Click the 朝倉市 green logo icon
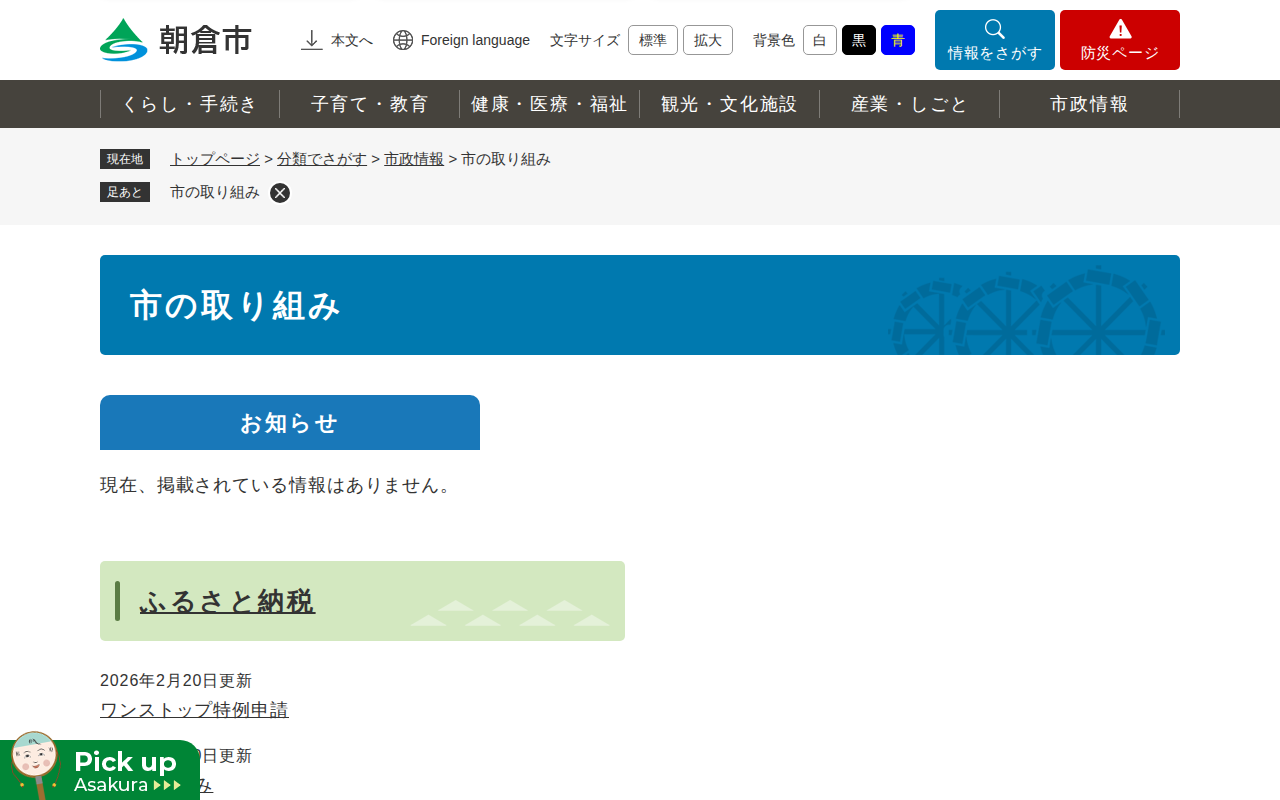Image resolution: width=1280 pixels, height=800 pixels. [x=124, y=40]
